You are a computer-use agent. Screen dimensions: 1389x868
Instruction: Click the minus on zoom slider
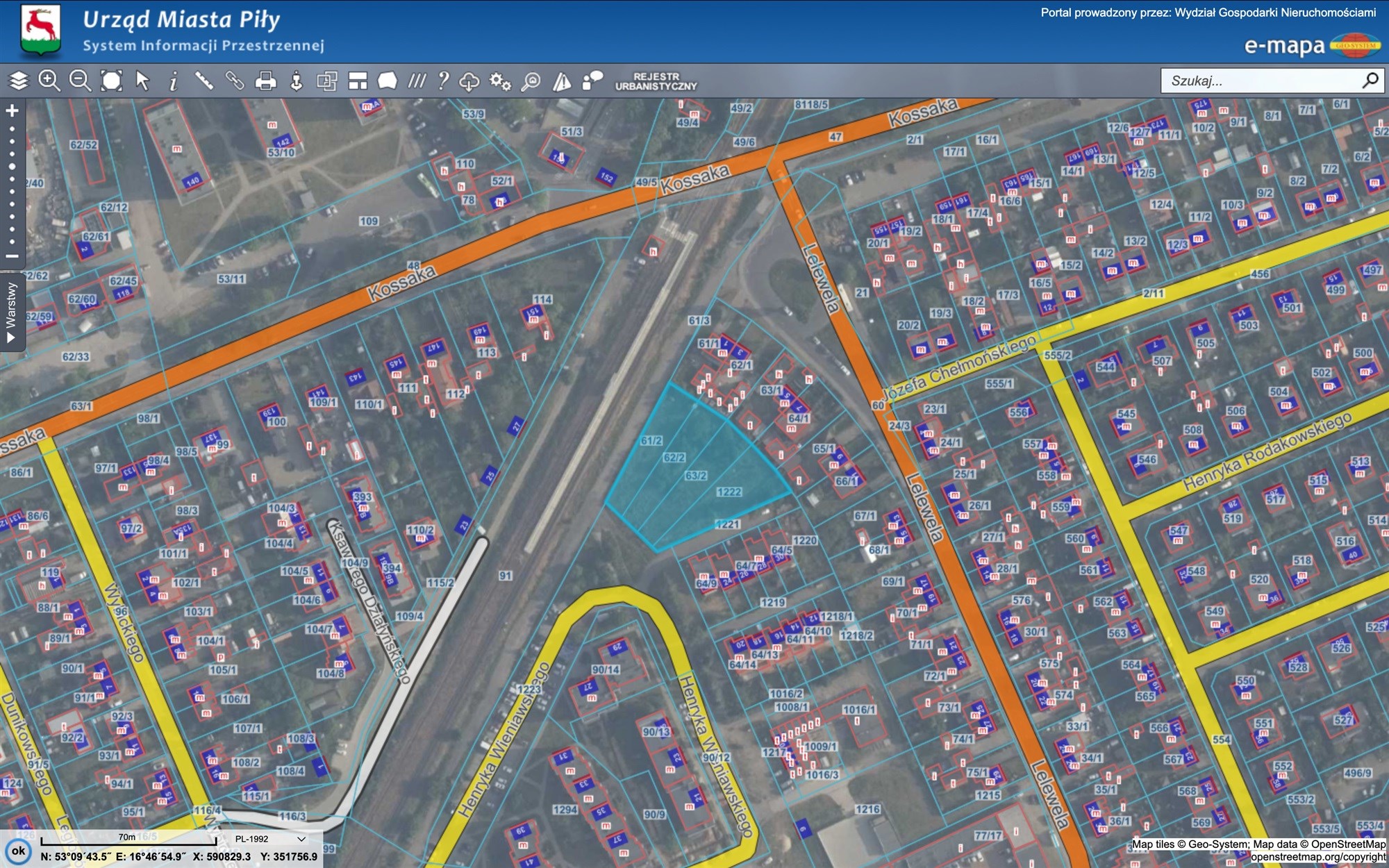click(12, 256)
